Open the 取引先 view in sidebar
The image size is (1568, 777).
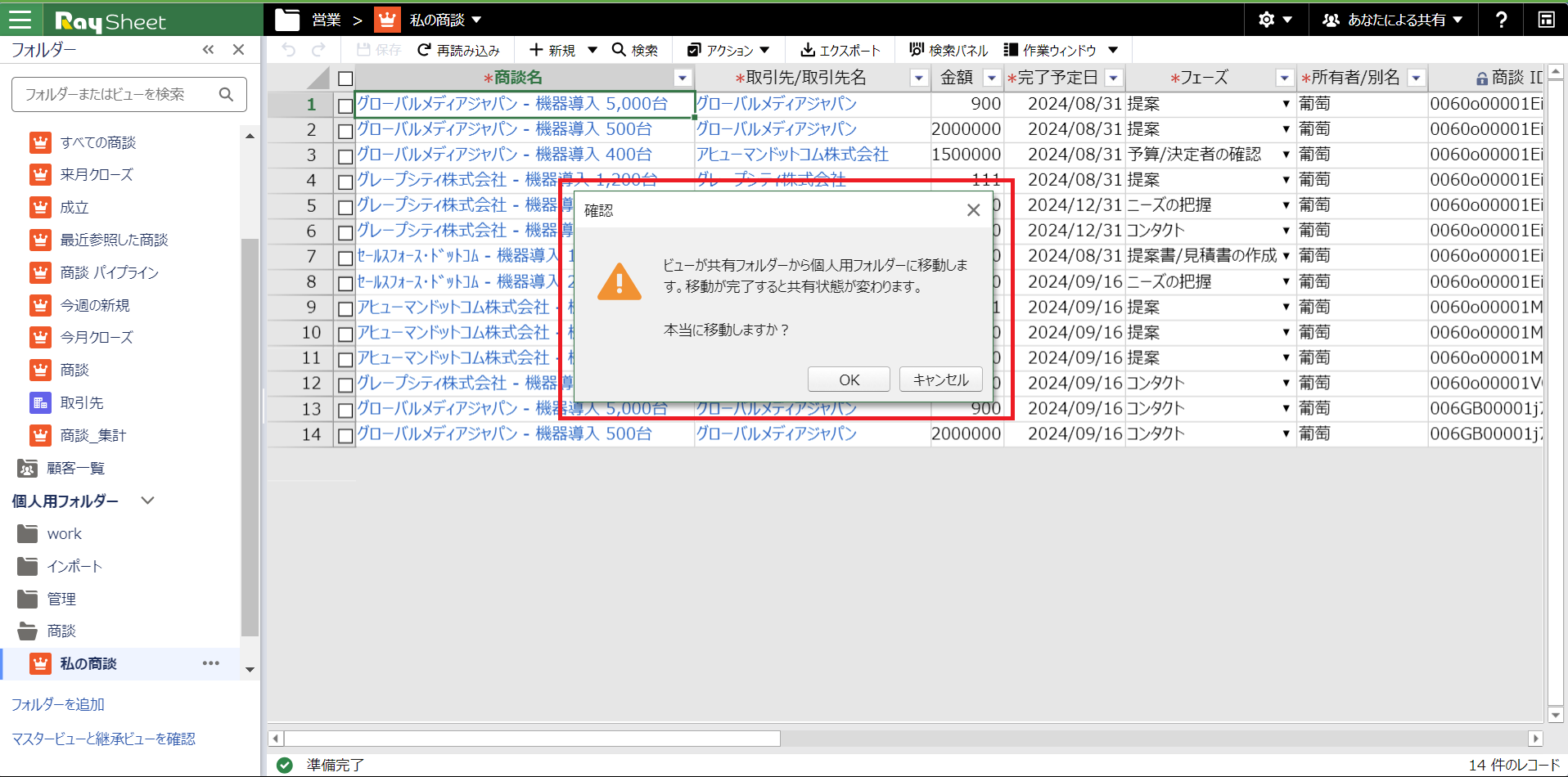81,402
